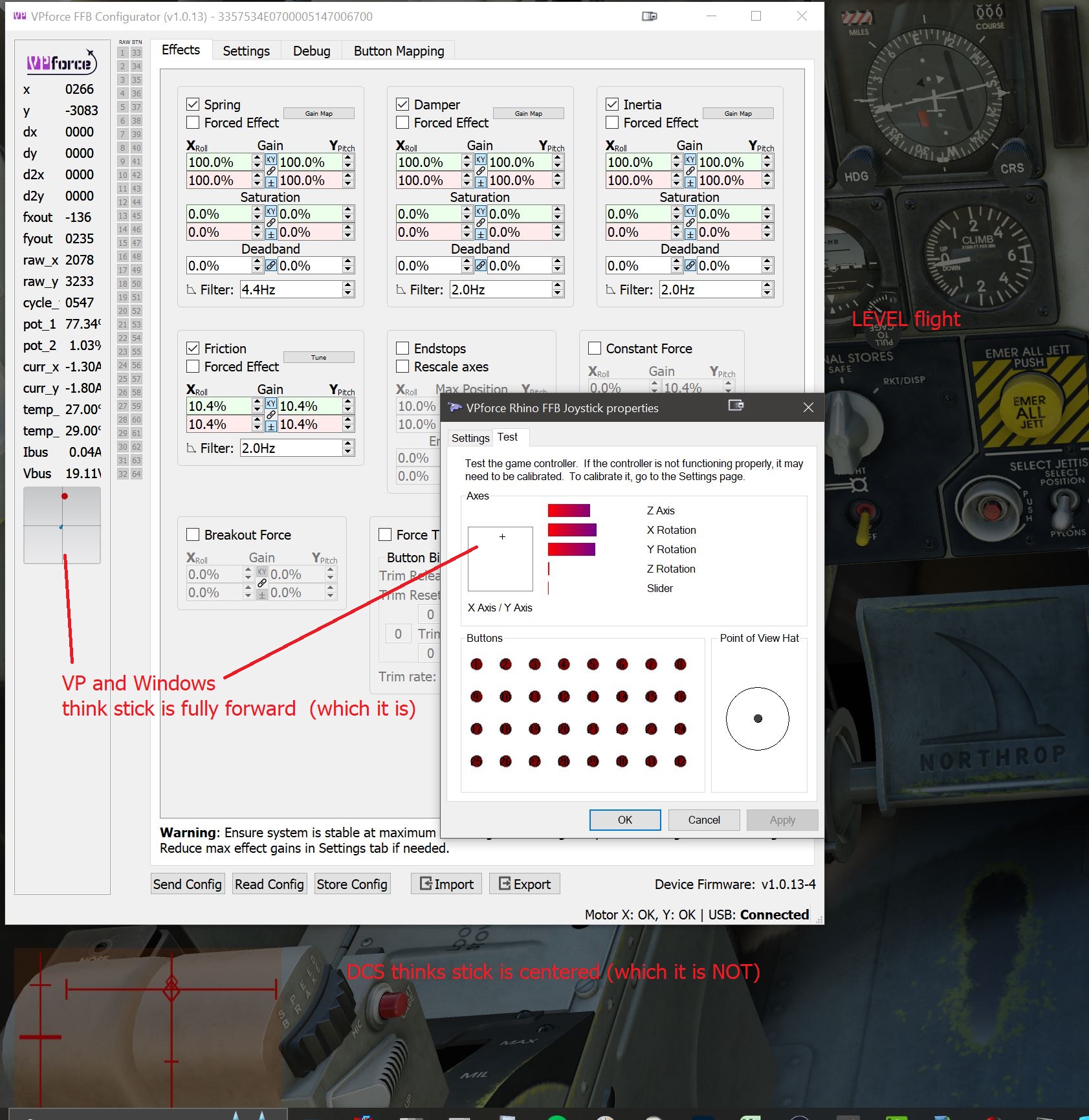1089x1120 pixels.
Task: Click the Z Axis bar in Rhino test
Action: coord(569,511)
